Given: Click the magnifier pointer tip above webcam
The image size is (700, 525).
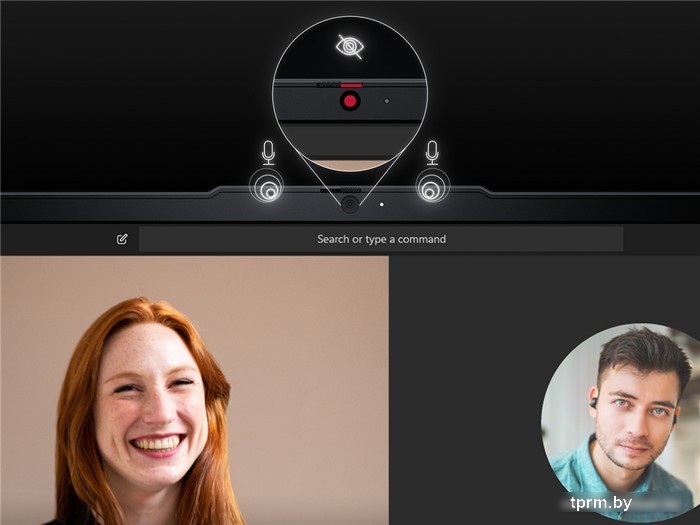Looking at the screenshot, I should pos(349,192).
